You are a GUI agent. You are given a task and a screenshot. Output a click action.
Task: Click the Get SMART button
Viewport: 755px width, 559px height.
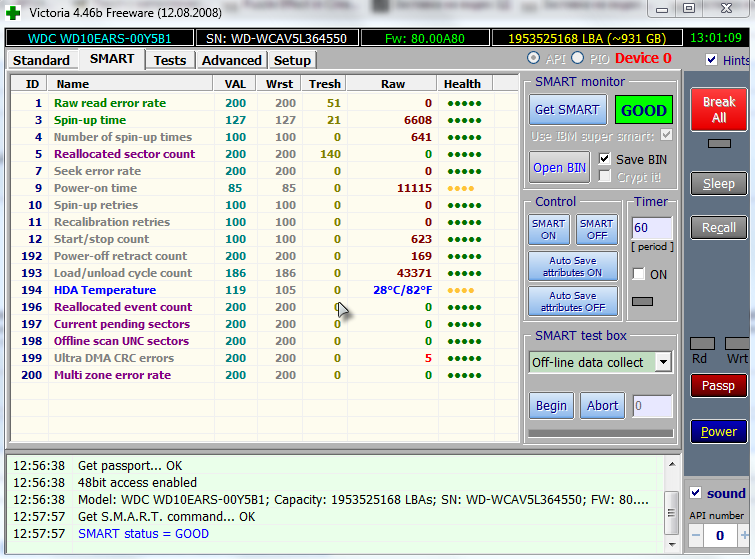coord(566,110)
